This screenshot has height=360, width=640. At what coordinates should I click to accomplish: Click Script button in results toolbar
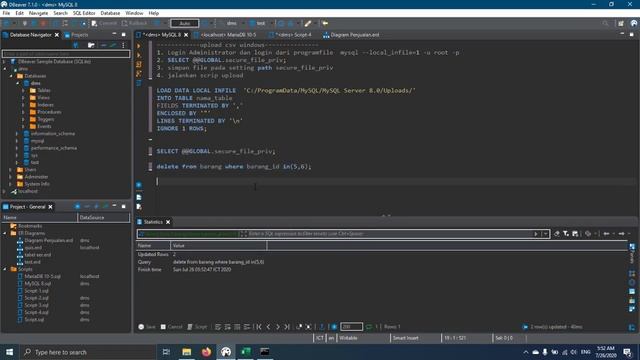[197, 327]
